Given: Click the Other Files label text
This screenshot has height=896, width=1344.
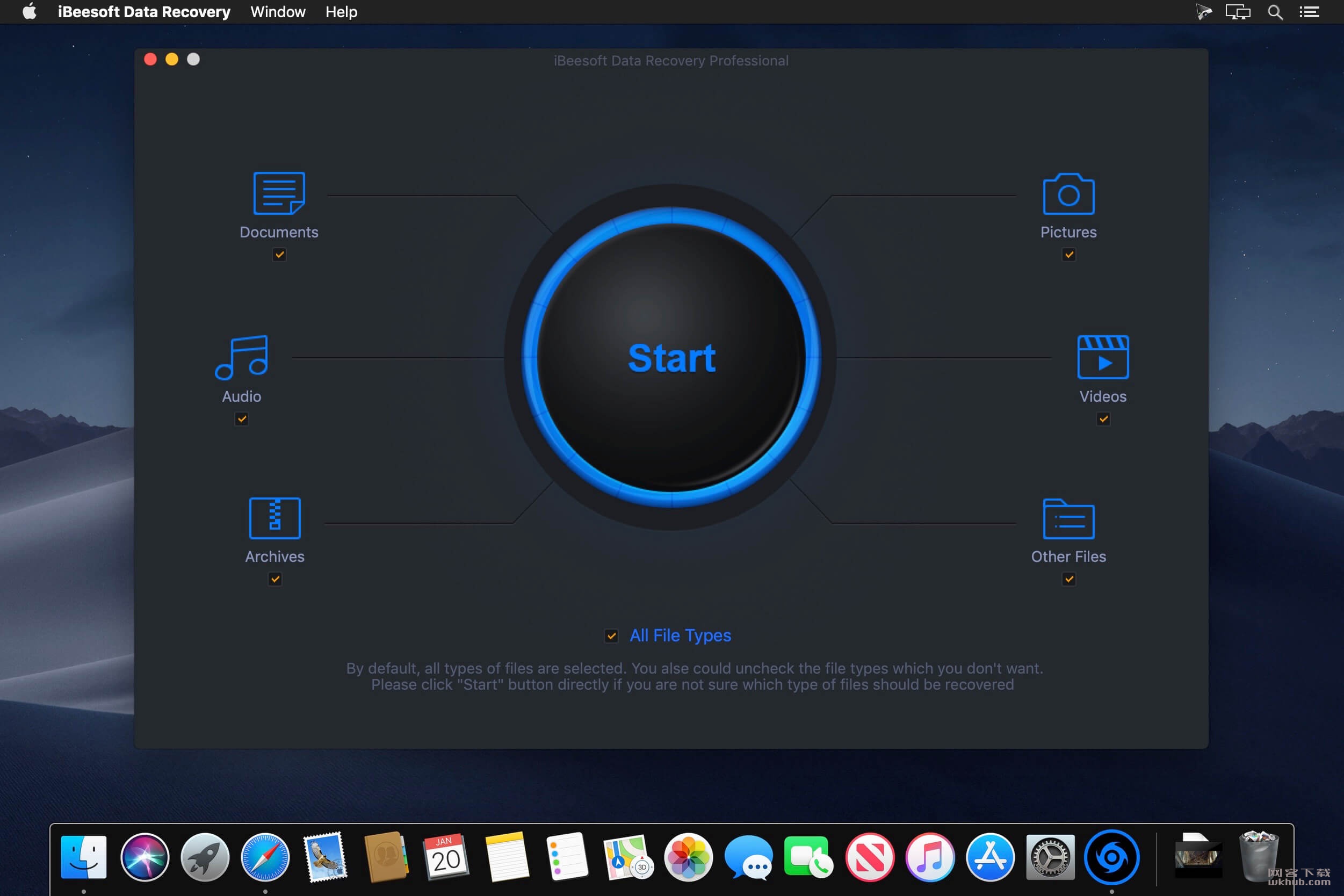Looking at the screenshot, I should tap(1068, 557).
